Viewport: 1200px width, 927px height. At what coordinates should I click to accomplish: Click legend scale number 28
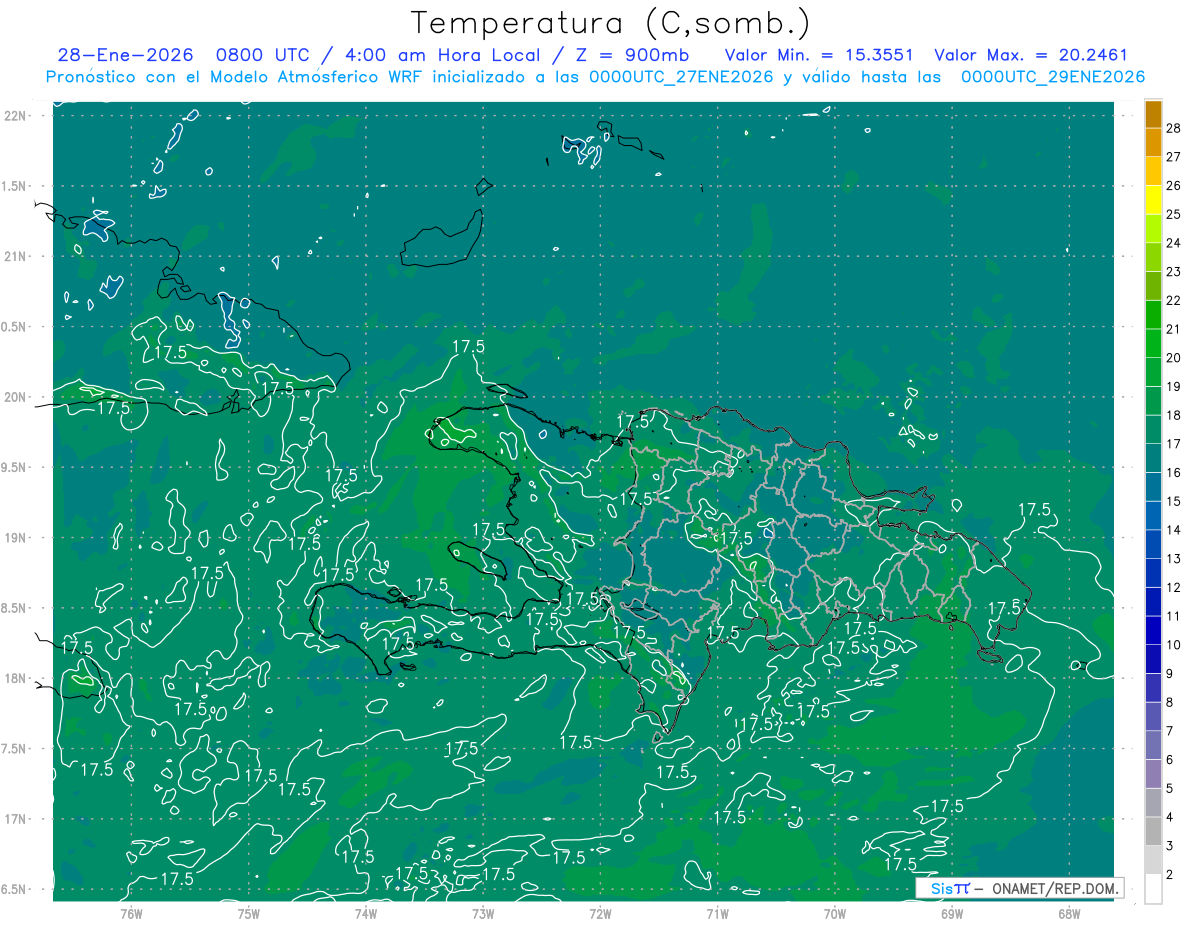pos(1174,128)
